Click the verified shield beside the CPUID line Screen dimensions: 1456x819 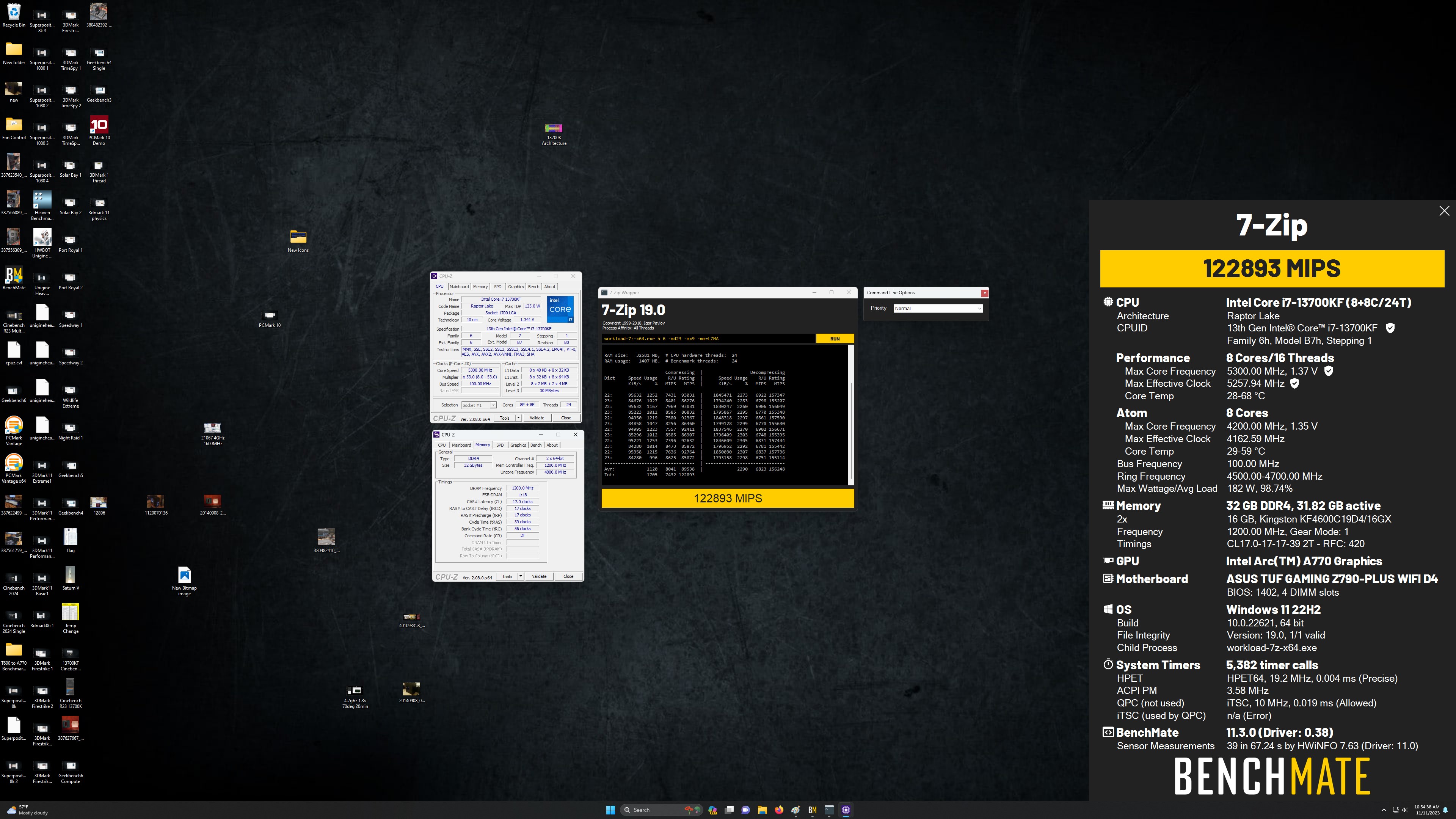[1390, 328]
